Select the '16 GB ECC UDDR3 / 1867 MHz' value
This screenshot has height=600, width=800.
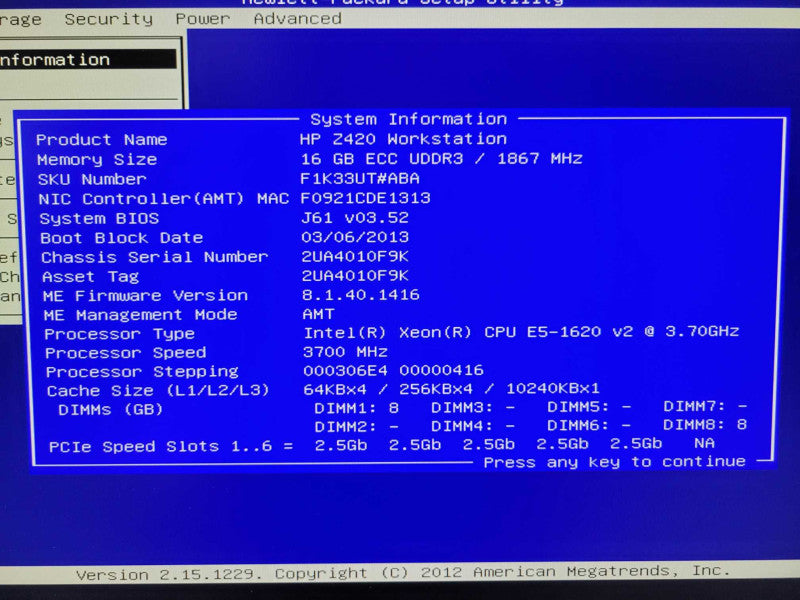(x=441, y=159)
